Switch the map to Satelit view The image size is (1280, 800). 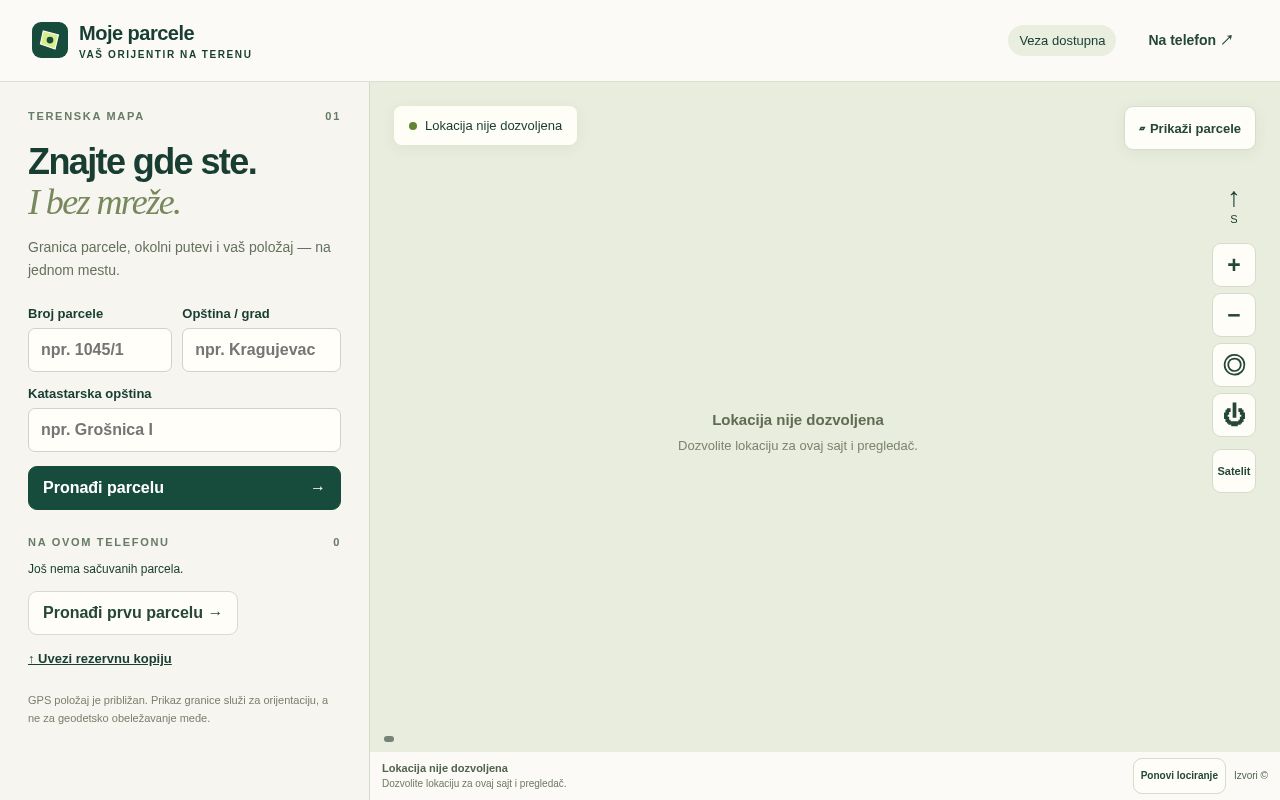pos(1234,471)
